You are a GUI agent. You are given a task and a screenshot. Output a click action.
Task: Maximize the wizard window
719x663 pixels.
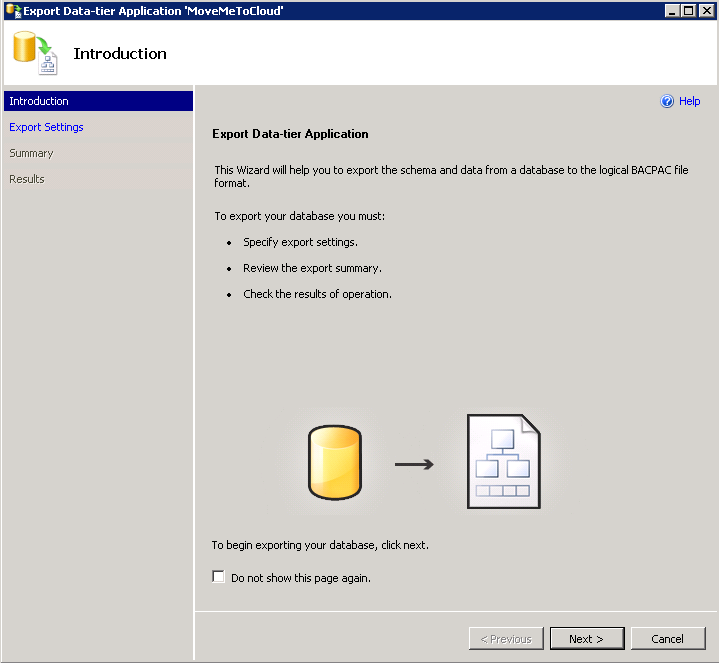click(x=688, y=9)
